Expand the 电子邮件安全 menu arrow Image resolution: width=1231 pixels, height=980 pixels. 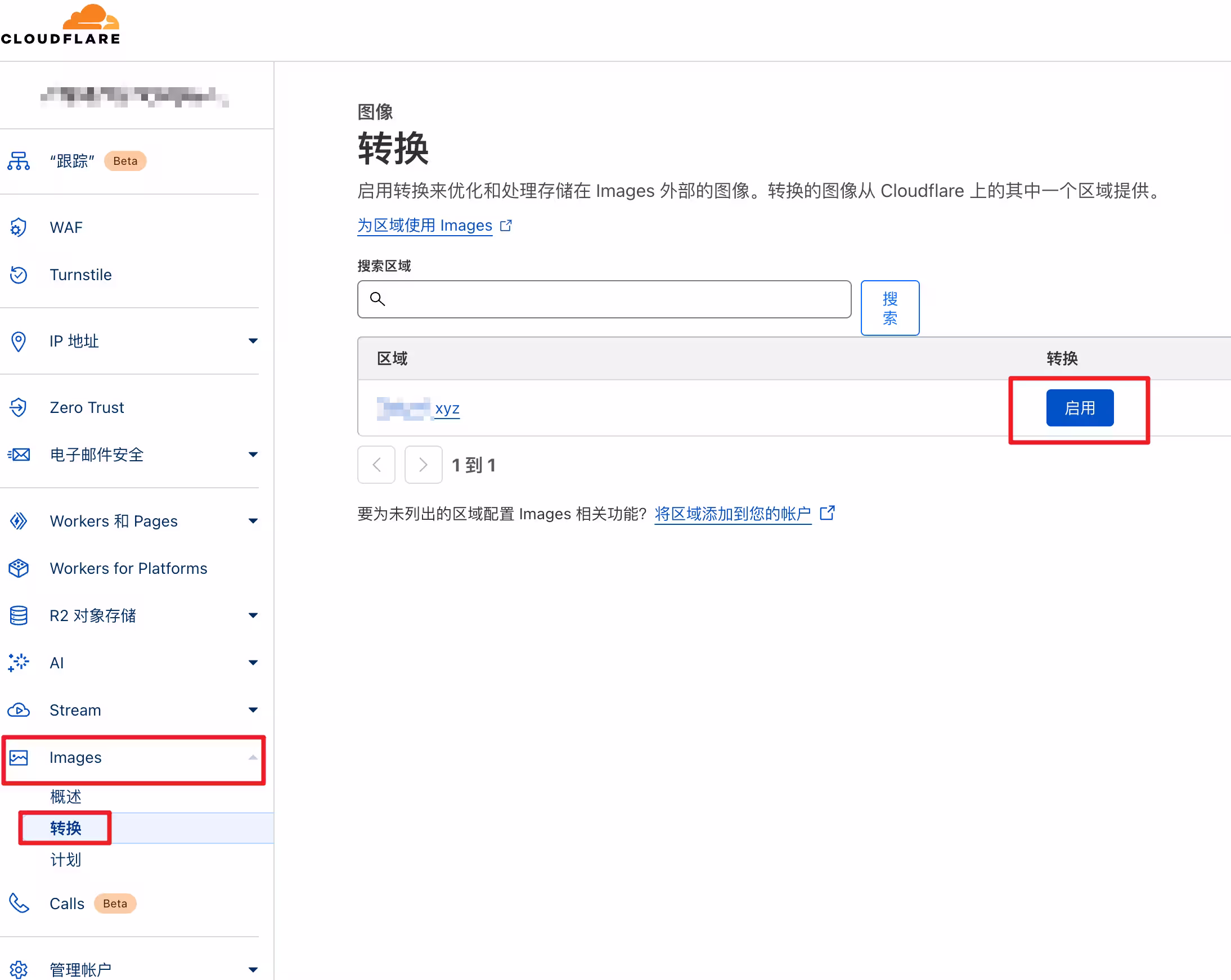253,455
